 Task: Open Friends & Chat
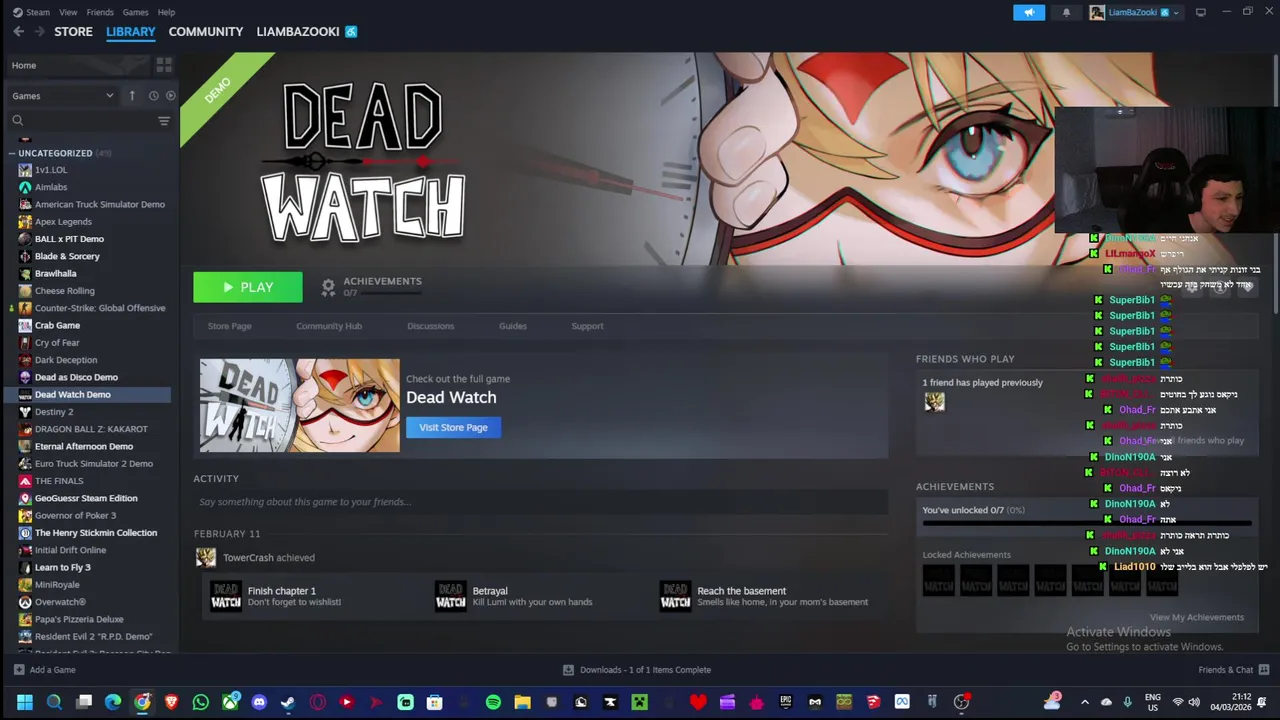coord(1233,670)
